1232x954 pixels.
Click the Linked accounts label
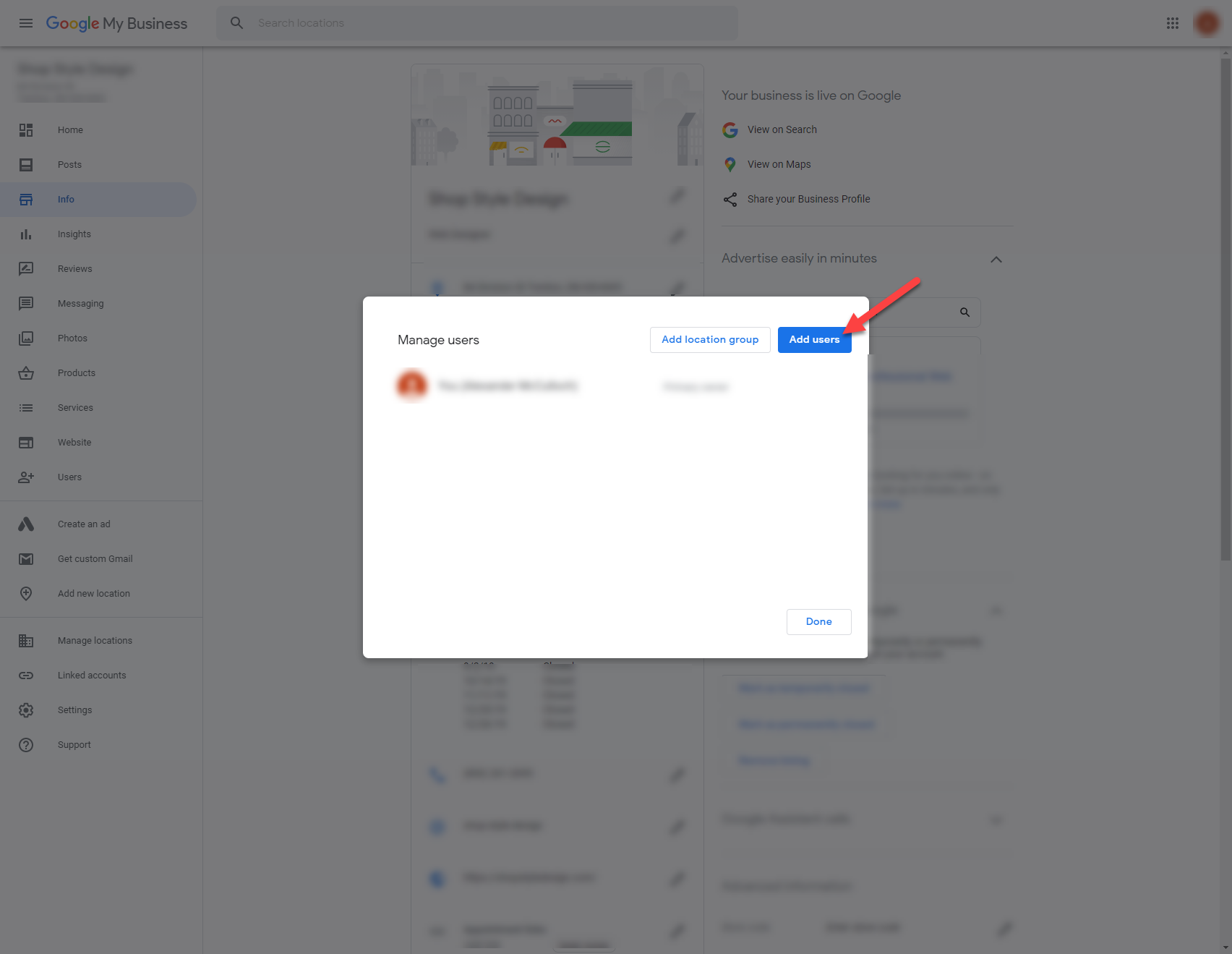tap(92, 676)
